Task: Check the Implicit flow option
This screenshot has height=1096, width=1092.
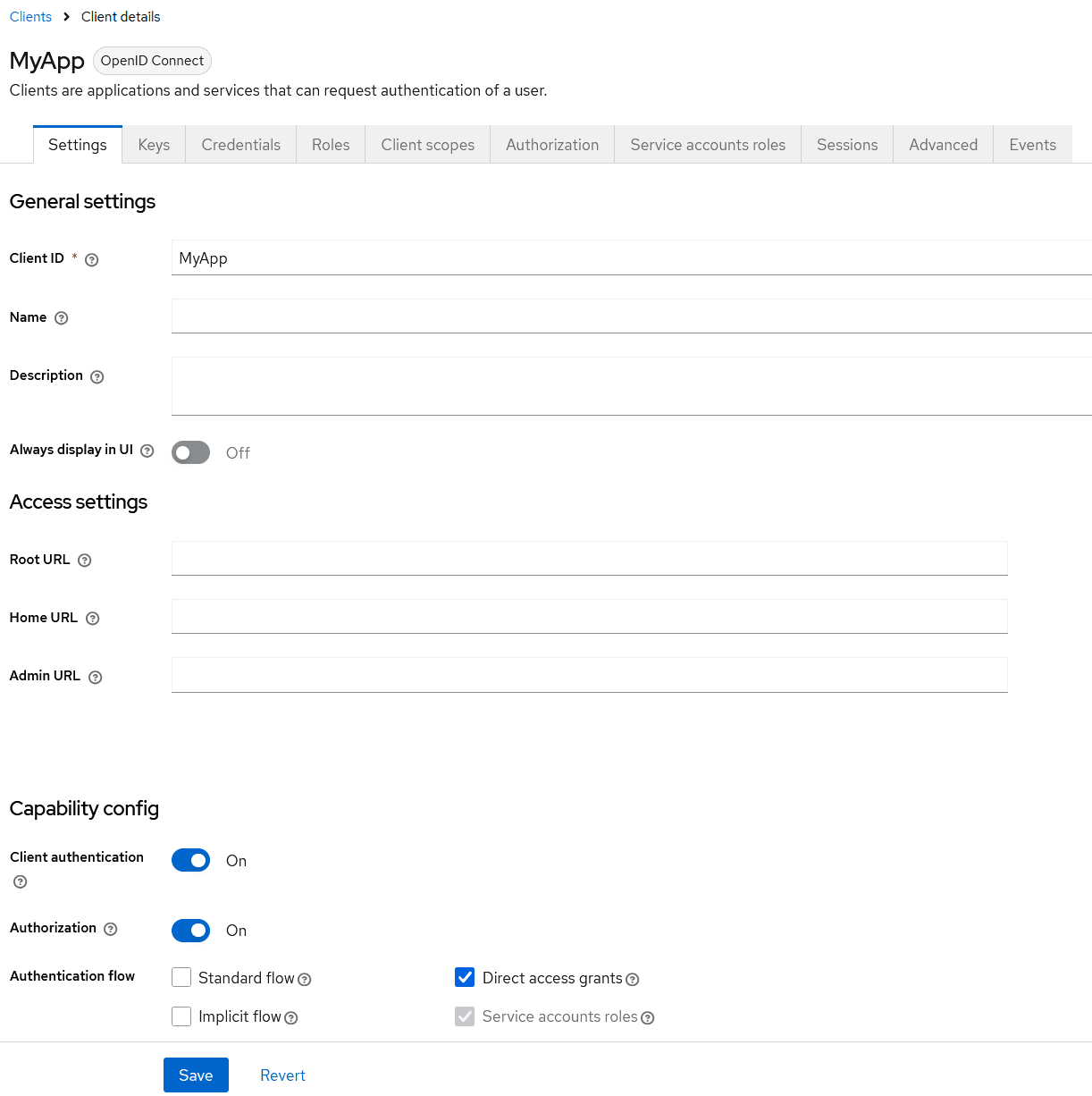Action: 181,1016
